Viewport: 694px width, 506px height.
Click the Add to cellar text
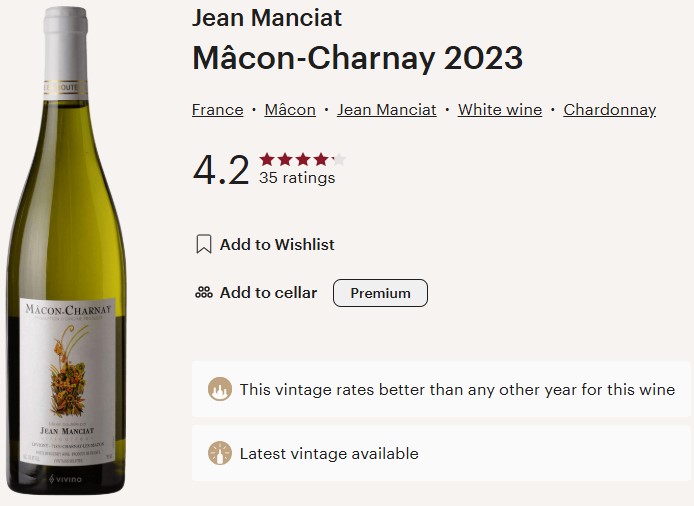pos(268,293)
